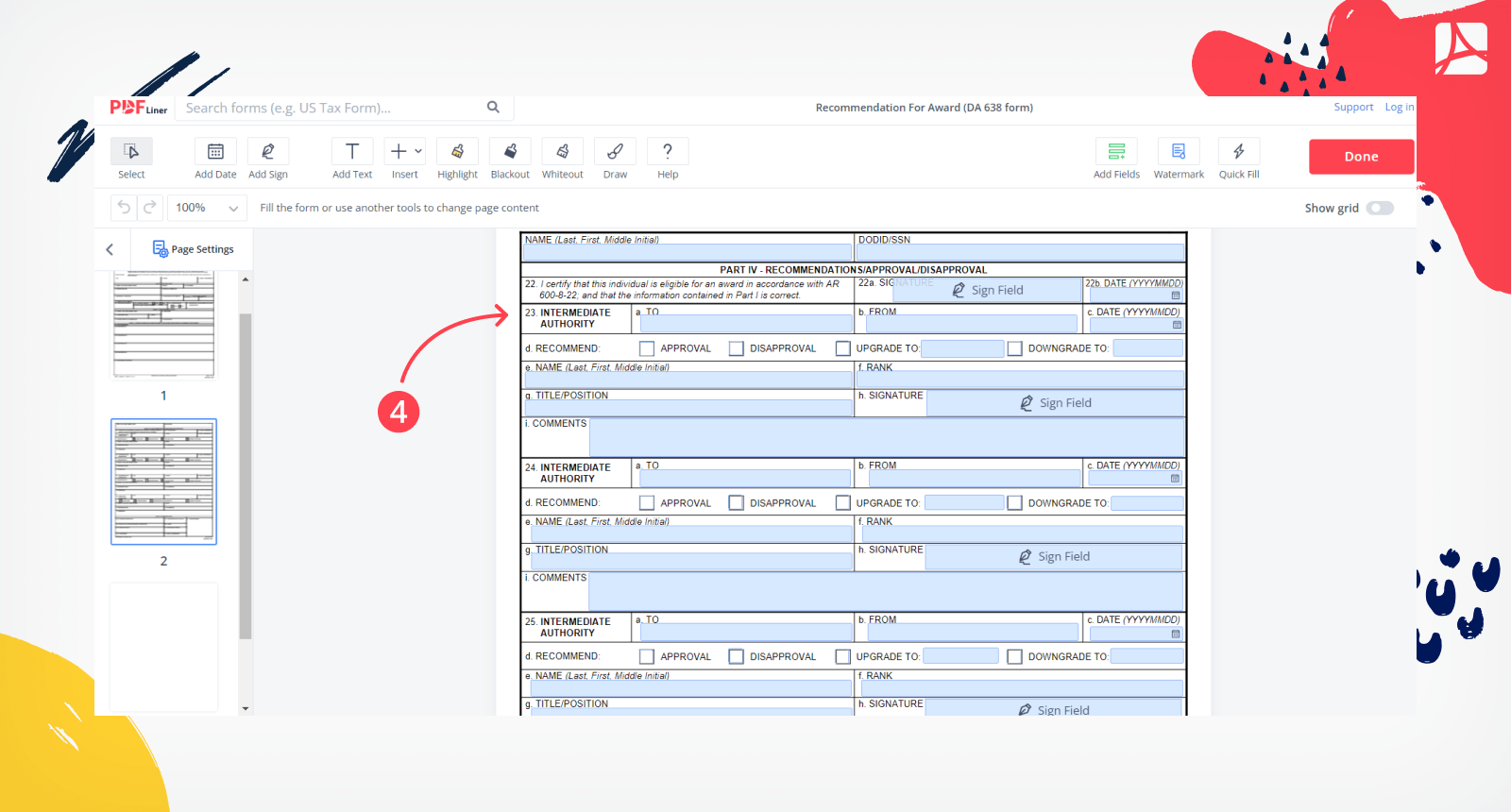
Task: Check APPROVAL in section 24
Action: [x=647, y=503]
